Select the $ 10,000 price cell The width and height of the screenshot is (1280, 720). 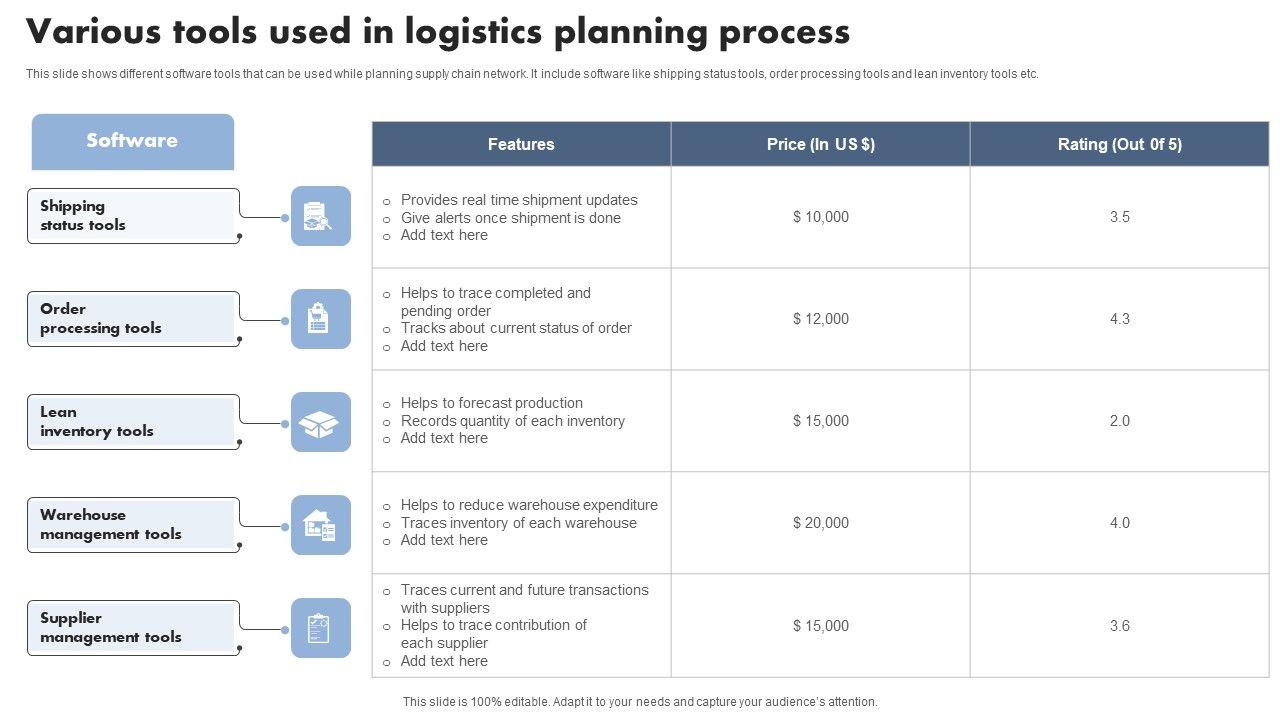click(x=820, y=217)
